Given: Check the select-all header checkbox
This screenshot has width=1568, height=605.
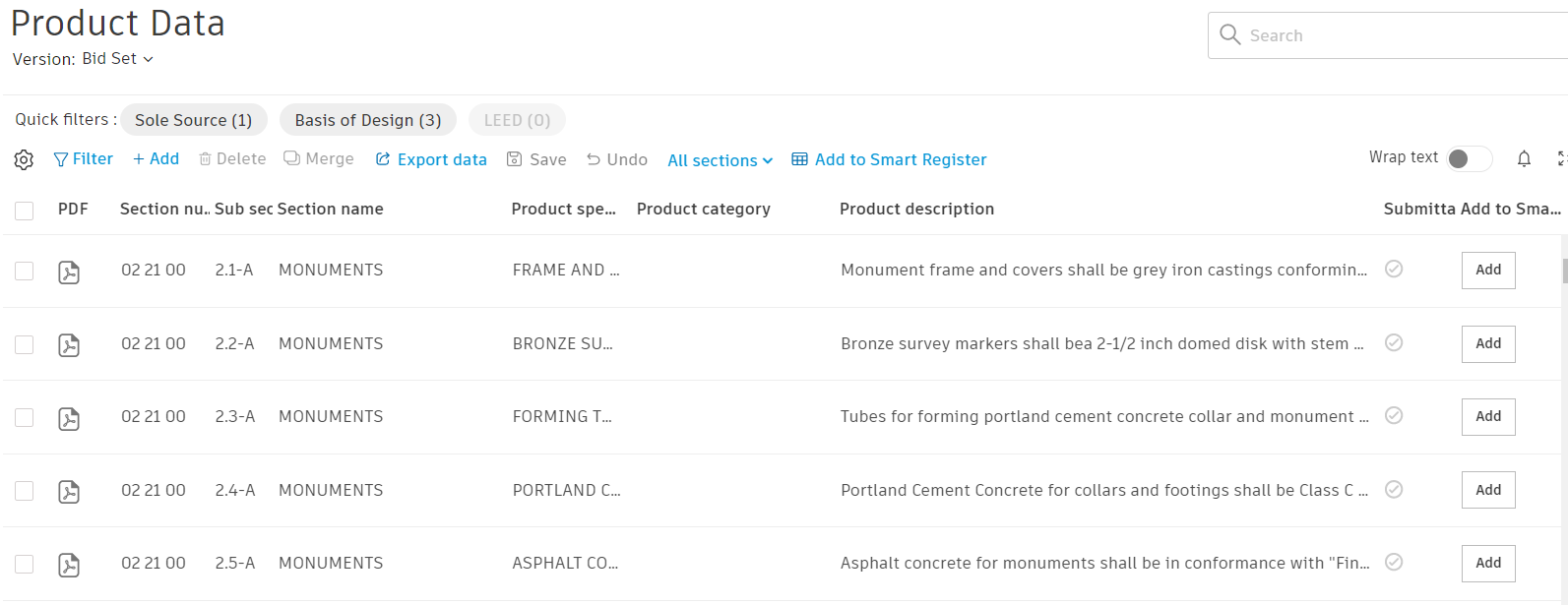Looking at the screenshot, I should click(25, 210).
